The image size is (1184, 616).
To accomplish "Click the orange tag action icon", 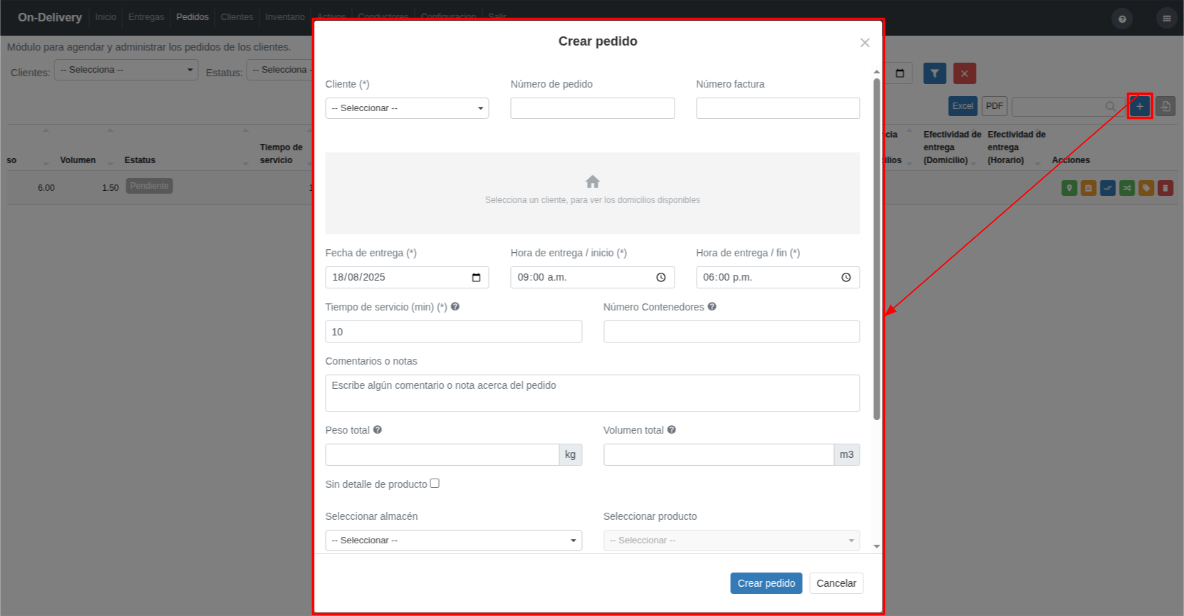I will 1146,188.
